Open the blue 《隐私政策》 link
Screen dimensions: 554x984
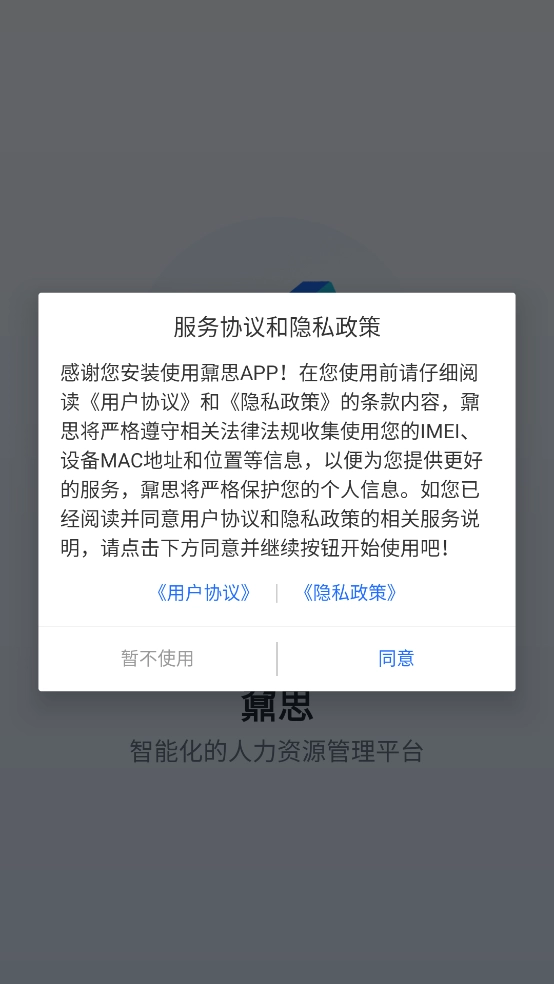click(x=349, y=592)
